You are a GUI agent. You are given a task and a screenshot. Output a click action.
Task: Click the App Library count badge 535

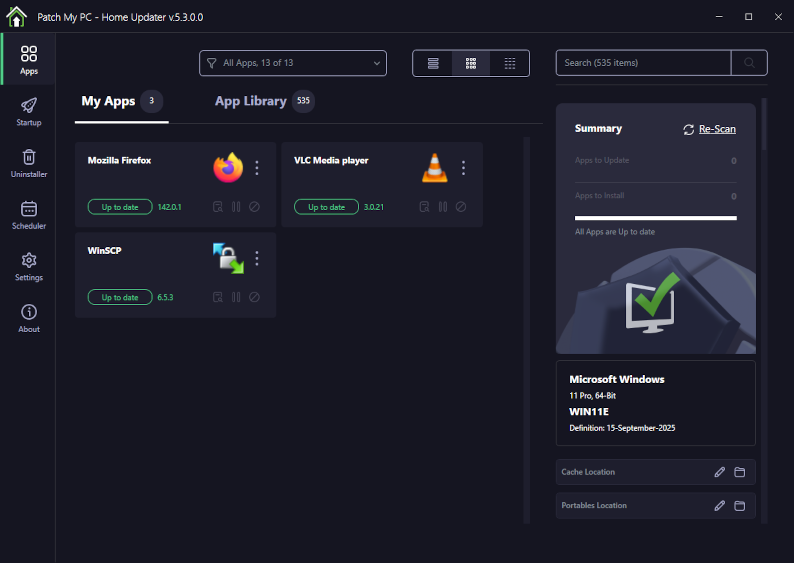[x=303, y=101]
